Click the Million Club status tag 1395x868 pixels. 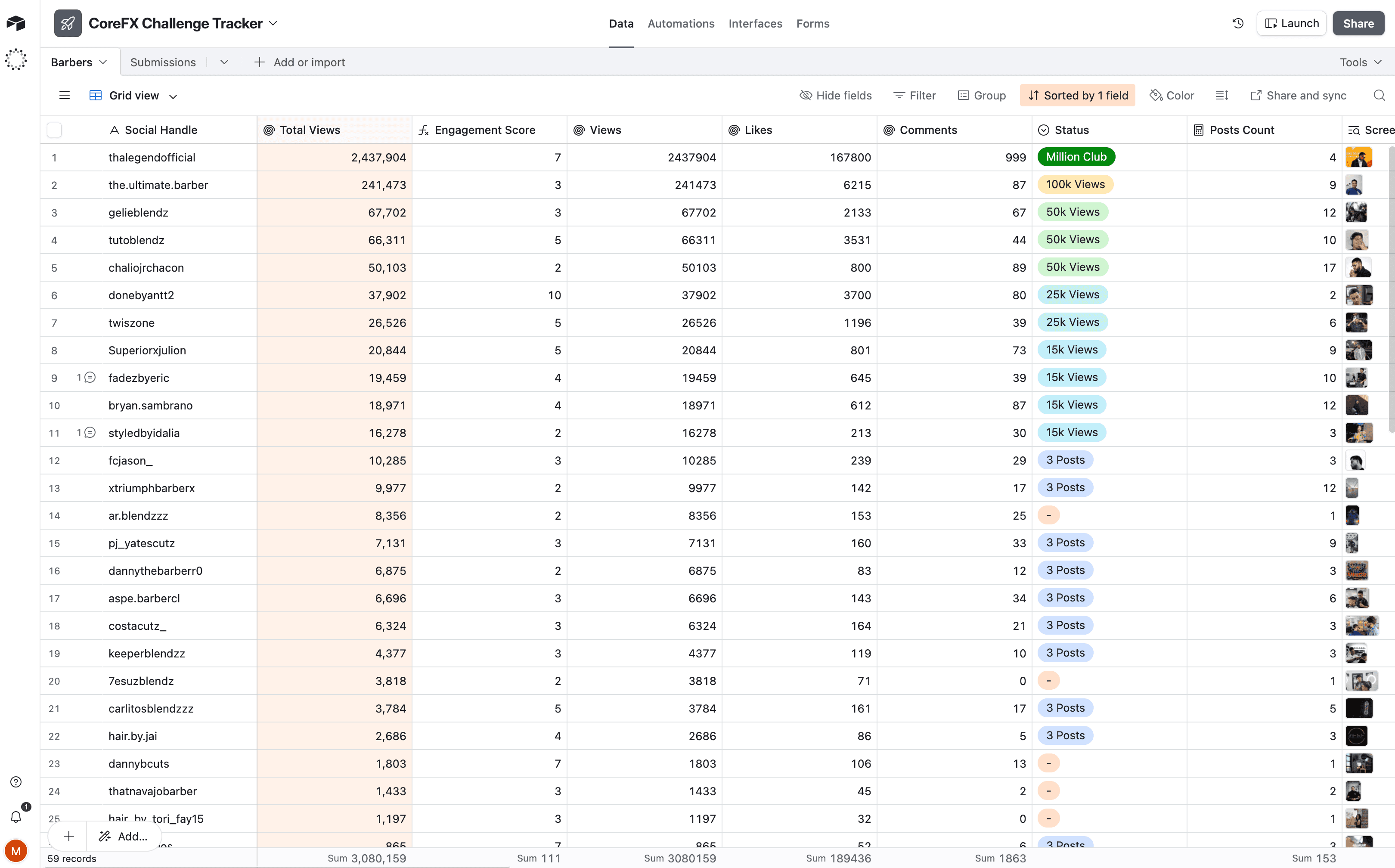1076,157
